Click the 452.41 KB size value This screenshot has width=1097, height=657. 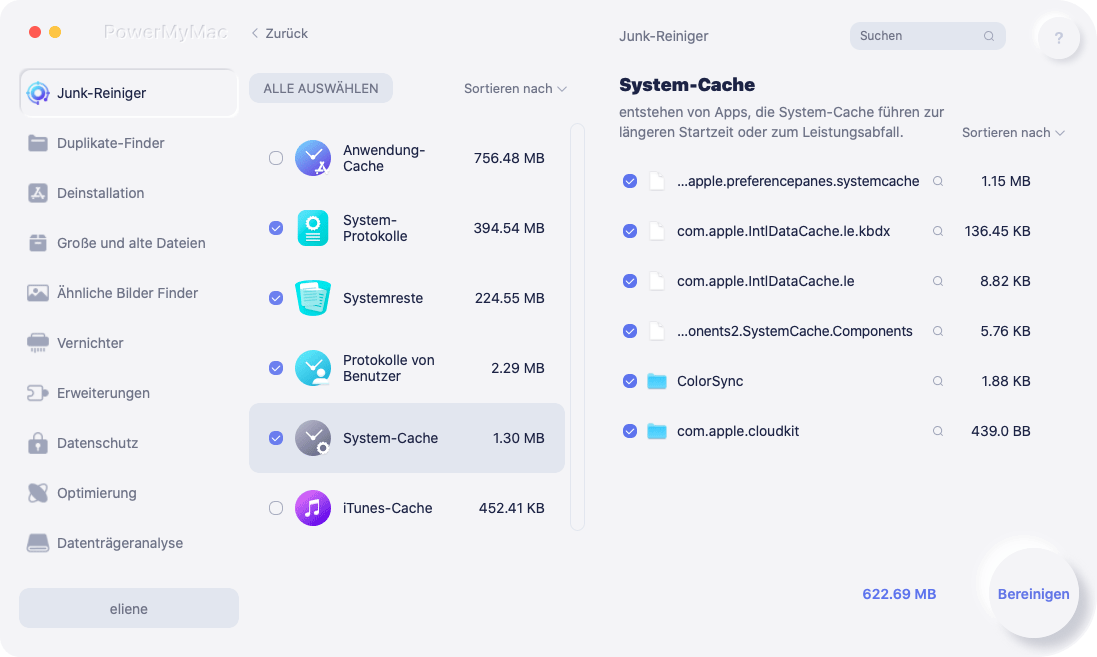(511, 508)
